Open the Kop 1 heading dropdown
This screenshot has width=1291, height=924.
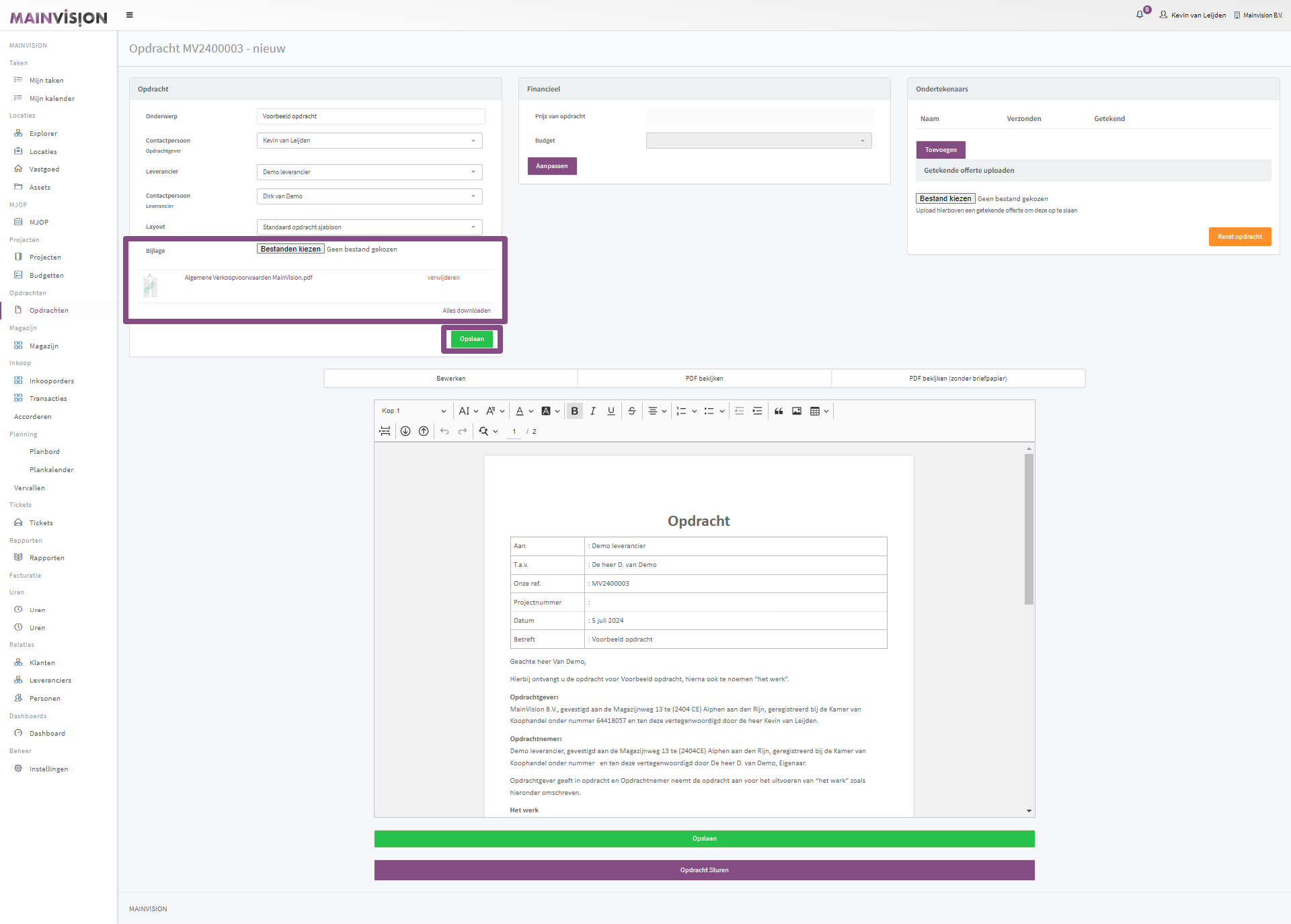[x=414, y=411]
